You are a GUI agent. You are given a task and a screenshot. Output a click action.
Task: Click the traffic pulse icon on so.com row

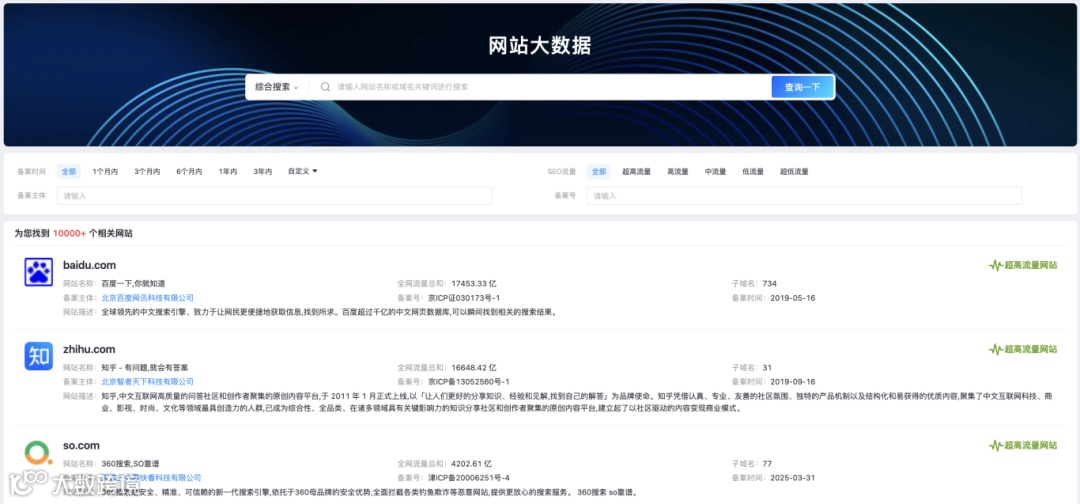tap(995, 445)
